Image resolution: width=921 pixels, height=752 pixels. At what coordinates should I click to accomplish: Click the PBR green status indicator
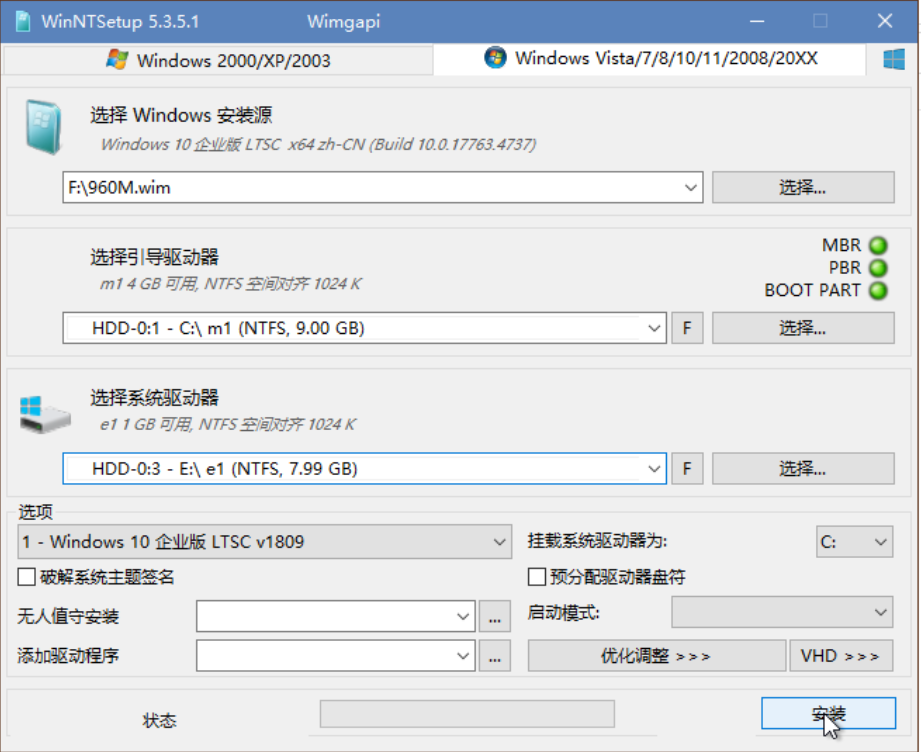878,268
